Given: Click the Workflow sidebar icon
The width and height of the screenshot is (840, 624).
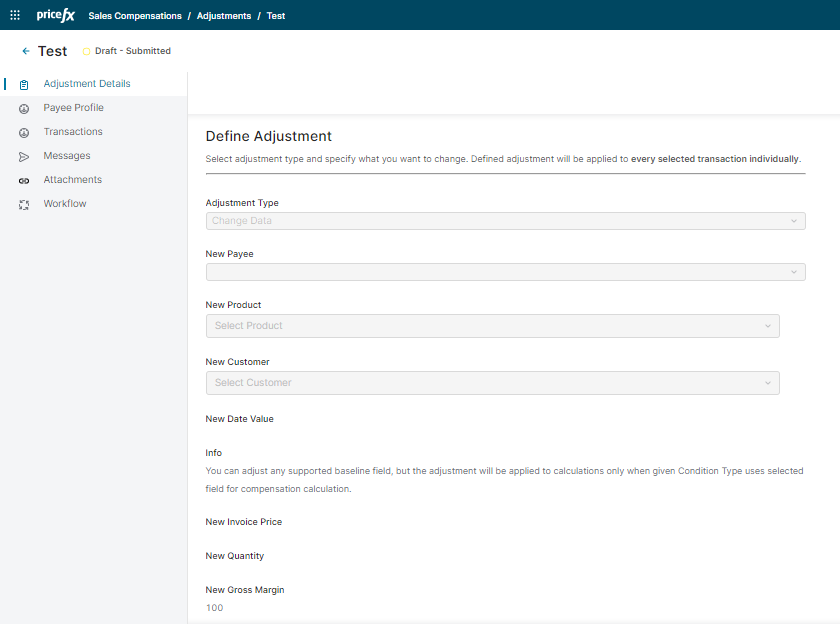Looking at the screenshot, I should tap(24, 205).
